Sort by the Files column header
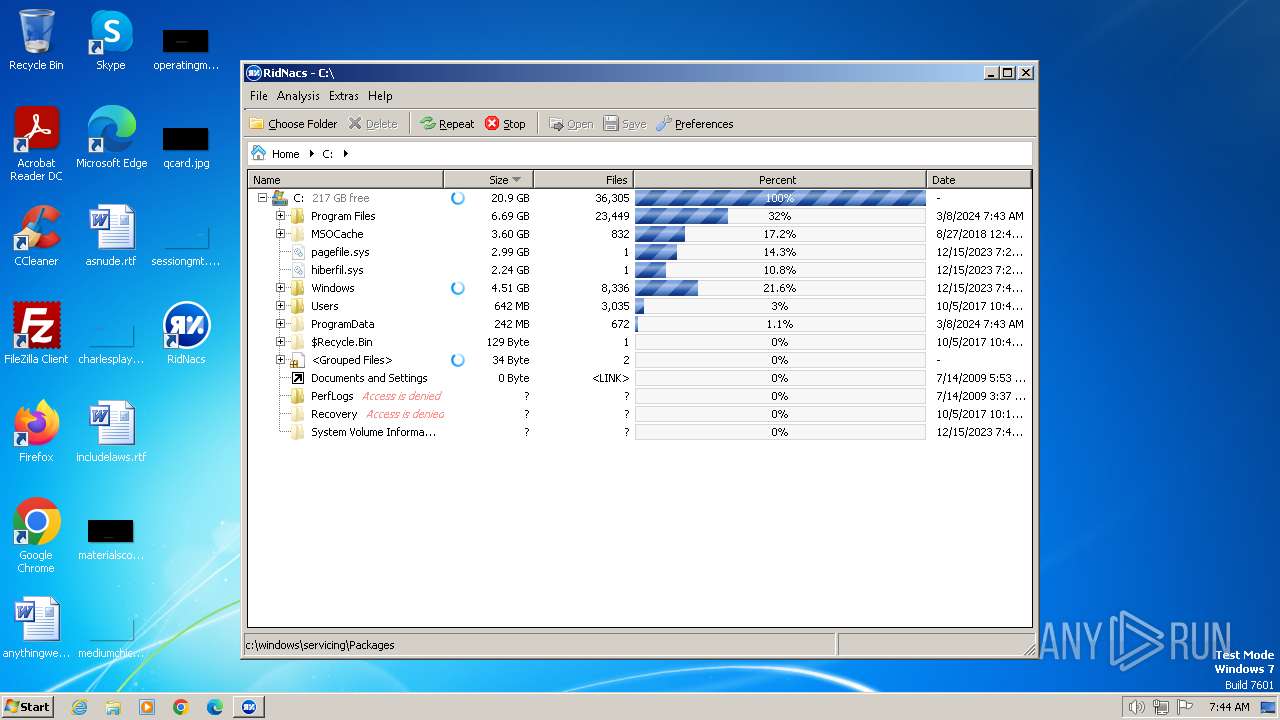 point(583,180)
